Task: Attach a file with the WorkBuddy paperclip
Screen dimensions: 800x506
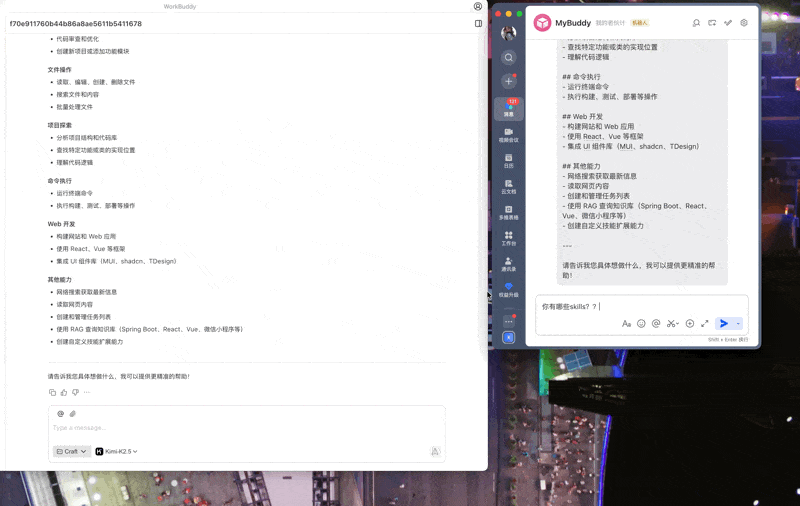Action: (x=72, y=414)
